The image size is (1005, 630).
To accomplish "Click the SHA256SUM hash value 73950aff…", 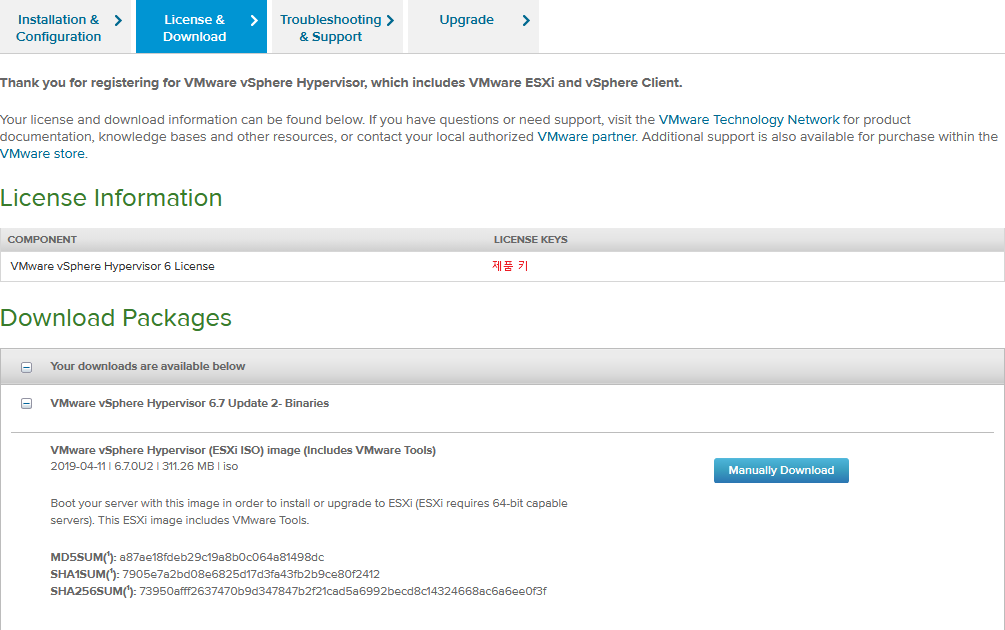I will click(x=343, y=591).
